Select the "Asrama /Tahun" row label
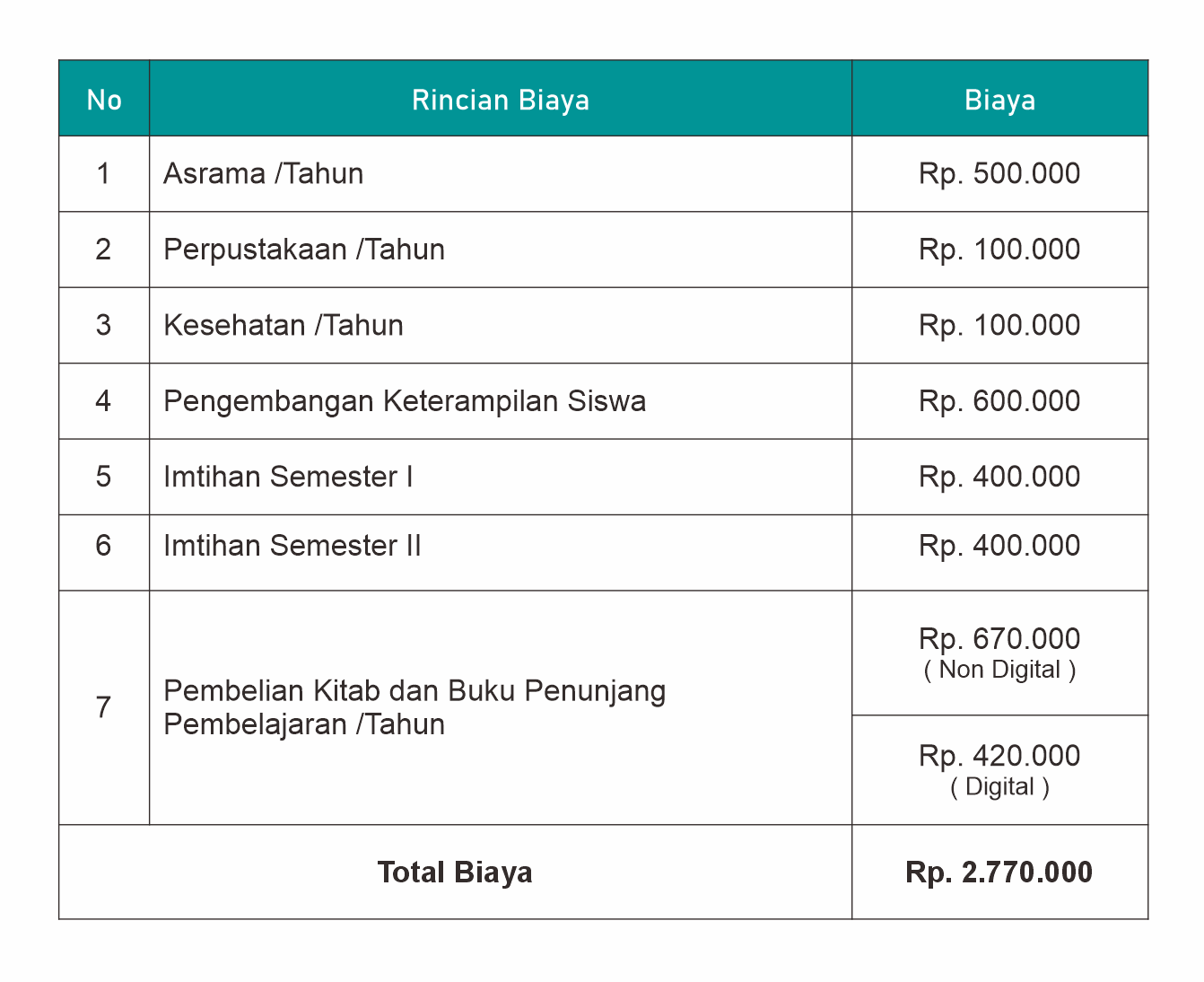The image size is (1204, 982). (x=263, y=173)
